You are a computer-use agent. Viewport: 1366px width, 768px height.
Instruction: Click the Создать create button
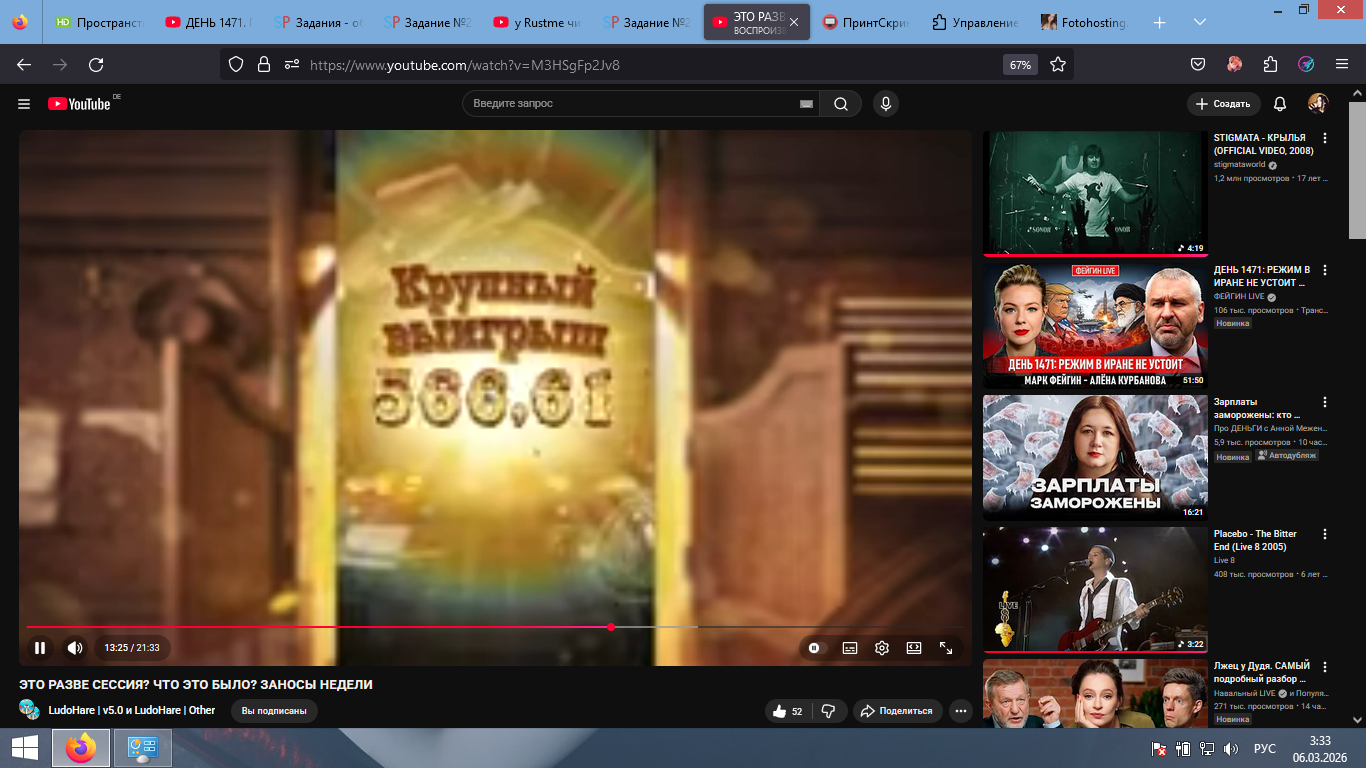[x=1223, y=104]
